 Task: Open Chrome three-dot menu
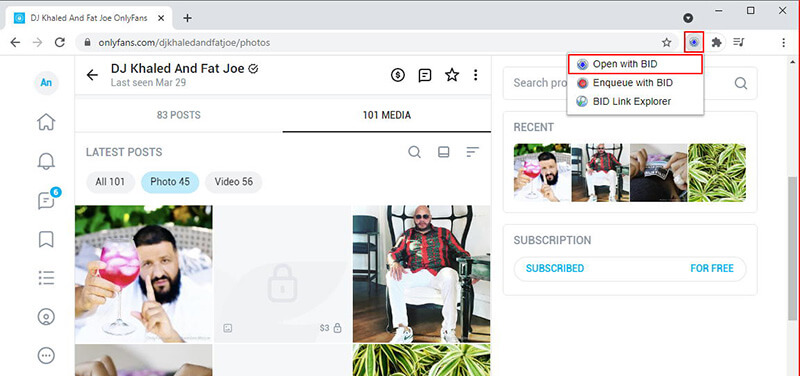(784, 42)
